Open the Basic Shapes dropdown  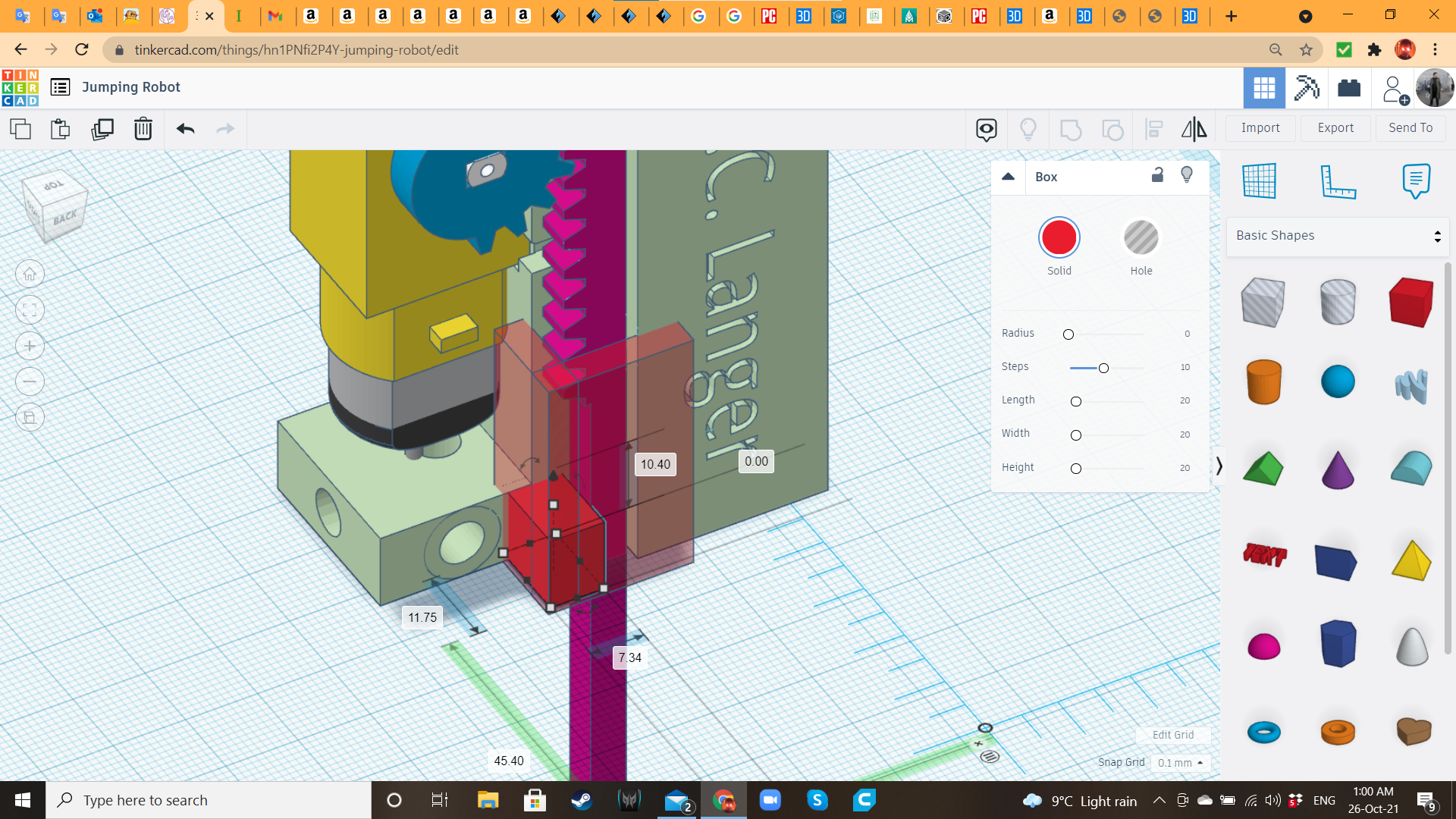[x=1336, y=236]
